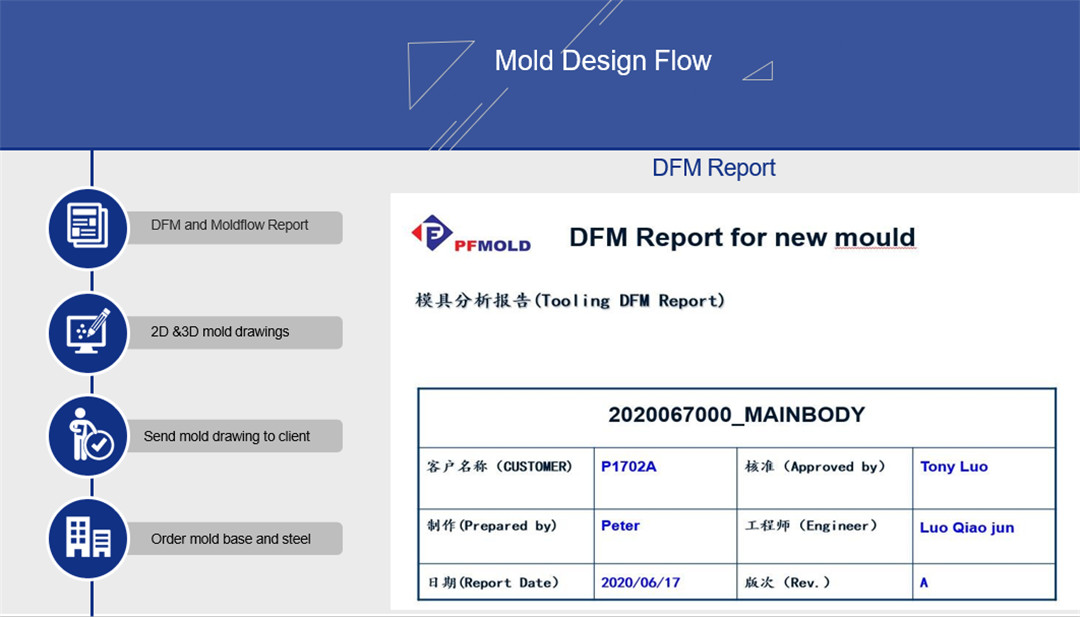Select Send mold drawing to client step

(235, 436)
